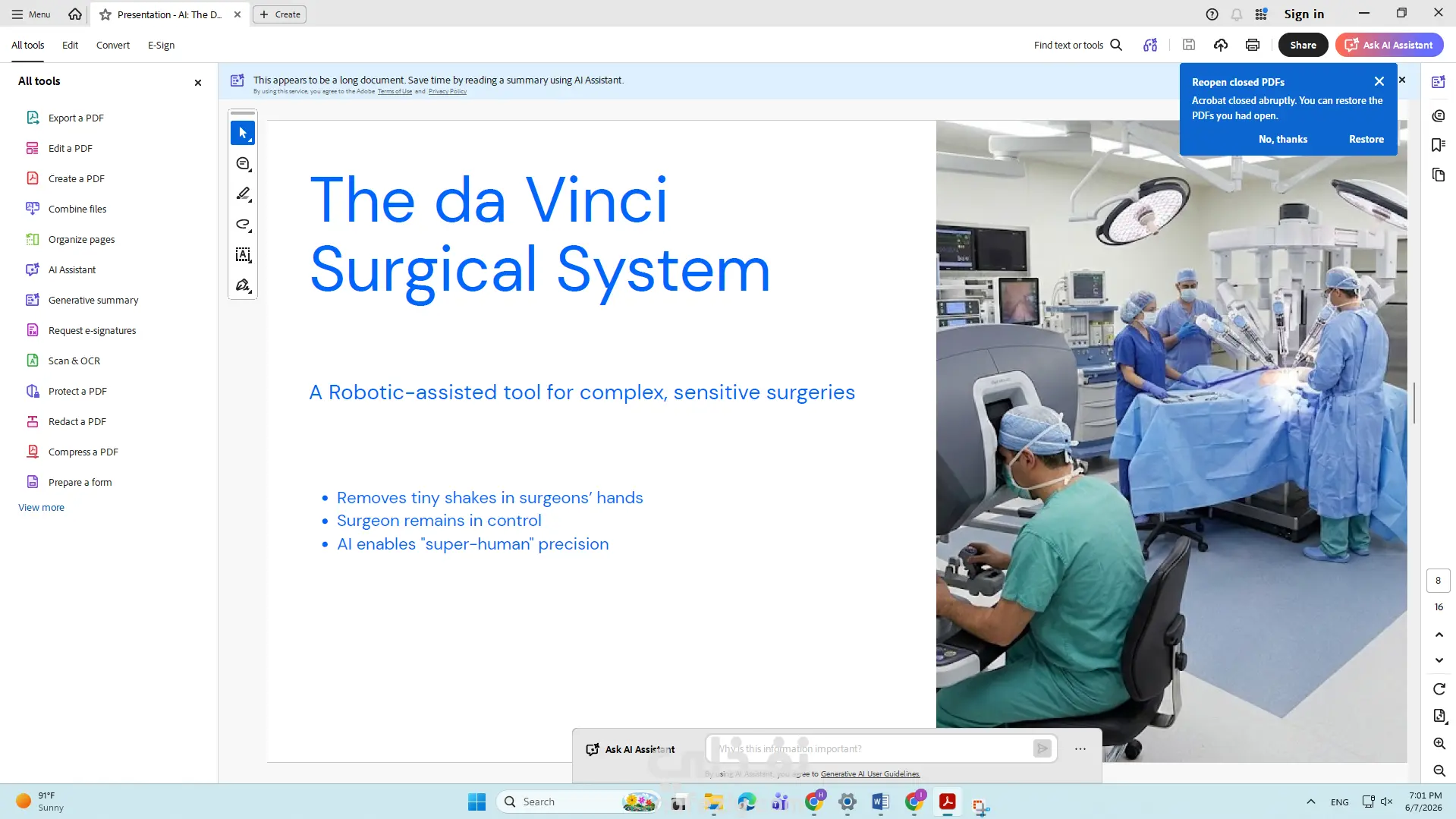The image size is (1456, 819).
Task: Pick the Highlight pen tool
Action: click(243, 194)
